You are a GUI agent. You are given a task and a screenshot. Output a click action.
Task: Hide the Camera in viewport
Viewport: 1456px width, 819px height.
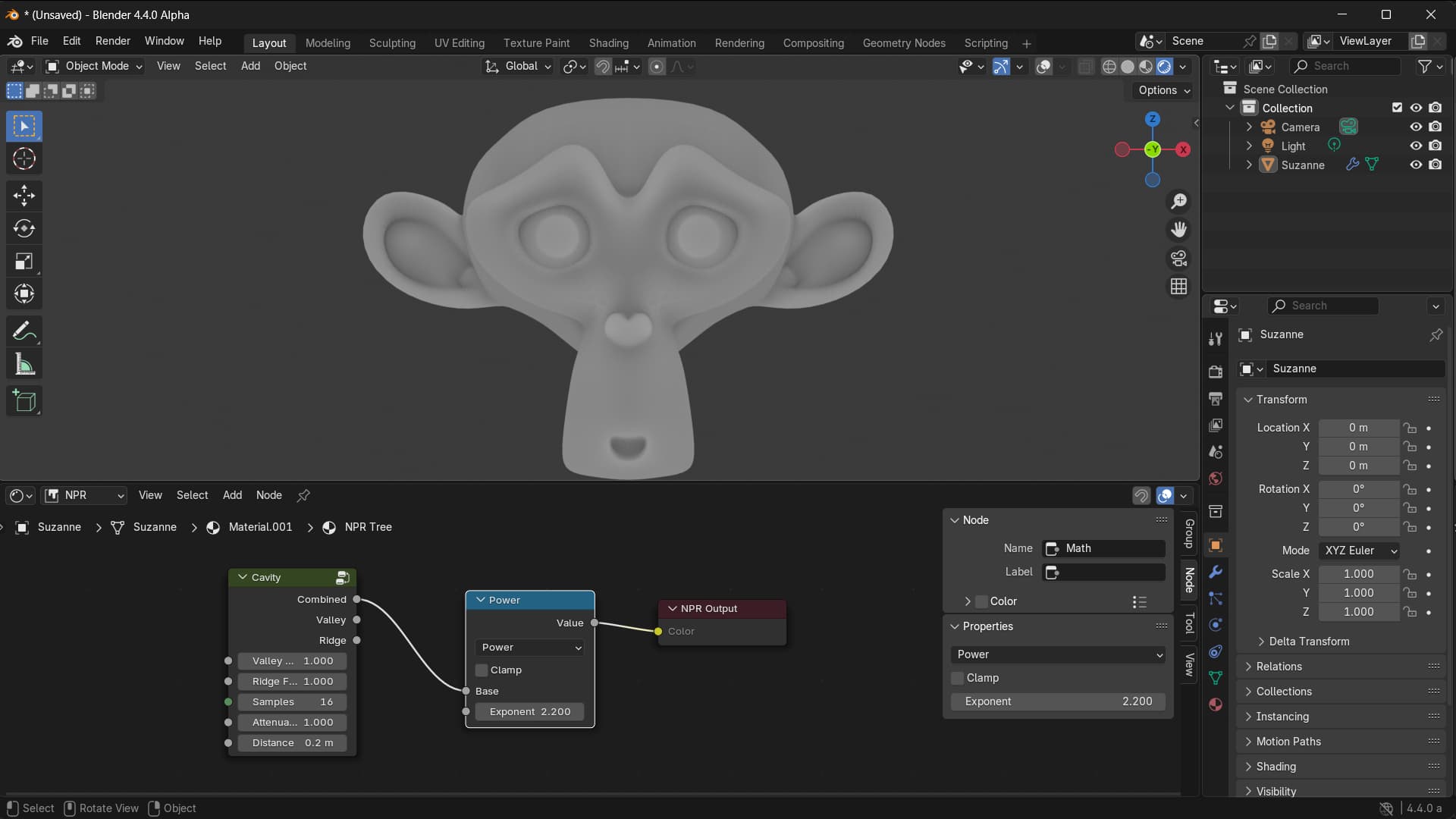tap(1416, 127)
